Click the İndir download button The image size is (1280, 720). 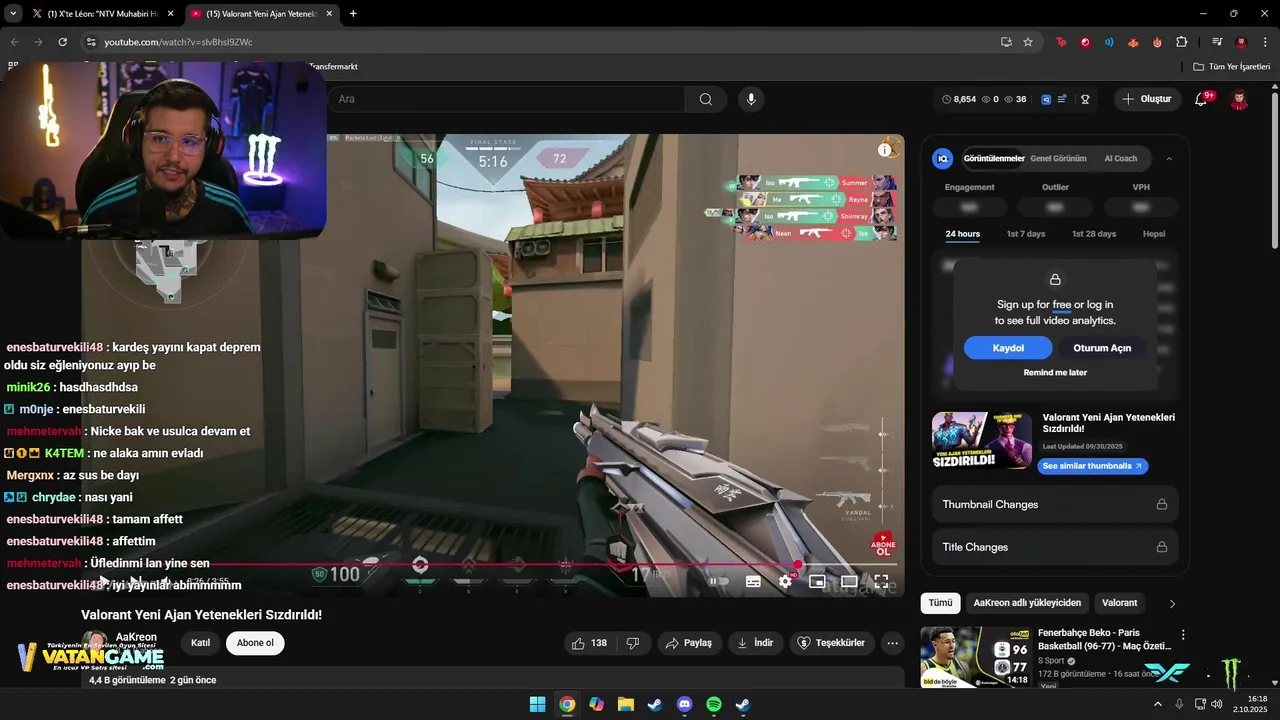tap(755, 643)
